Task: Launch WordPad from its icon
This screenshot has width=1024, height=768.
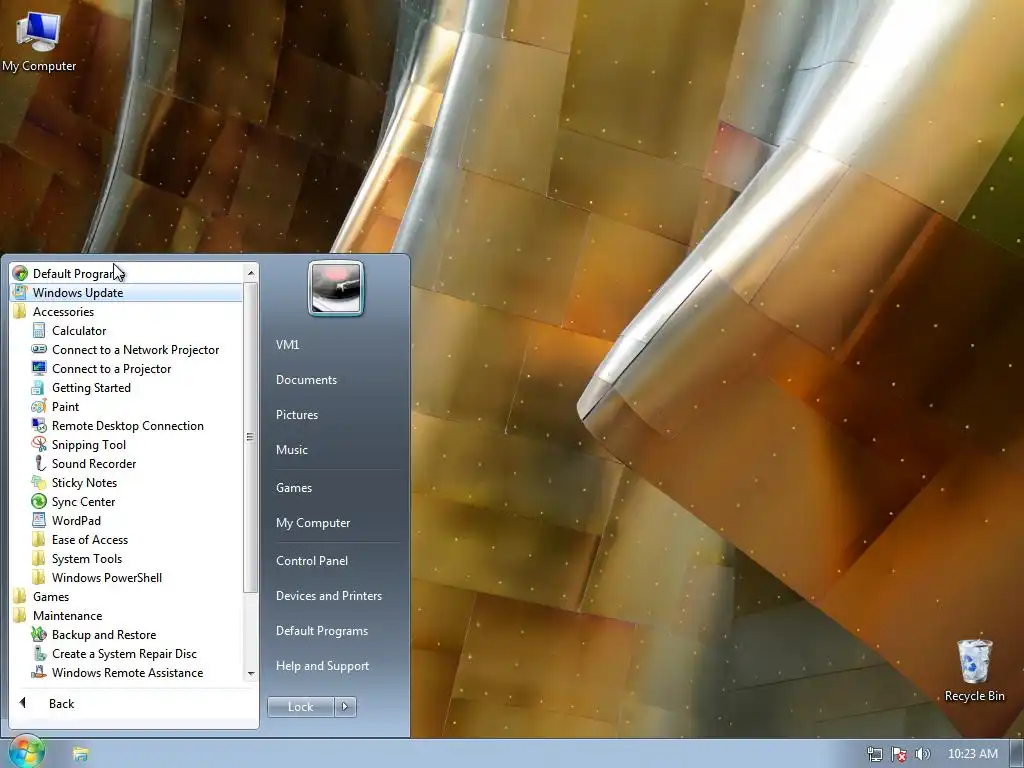Action: point(39,520)
